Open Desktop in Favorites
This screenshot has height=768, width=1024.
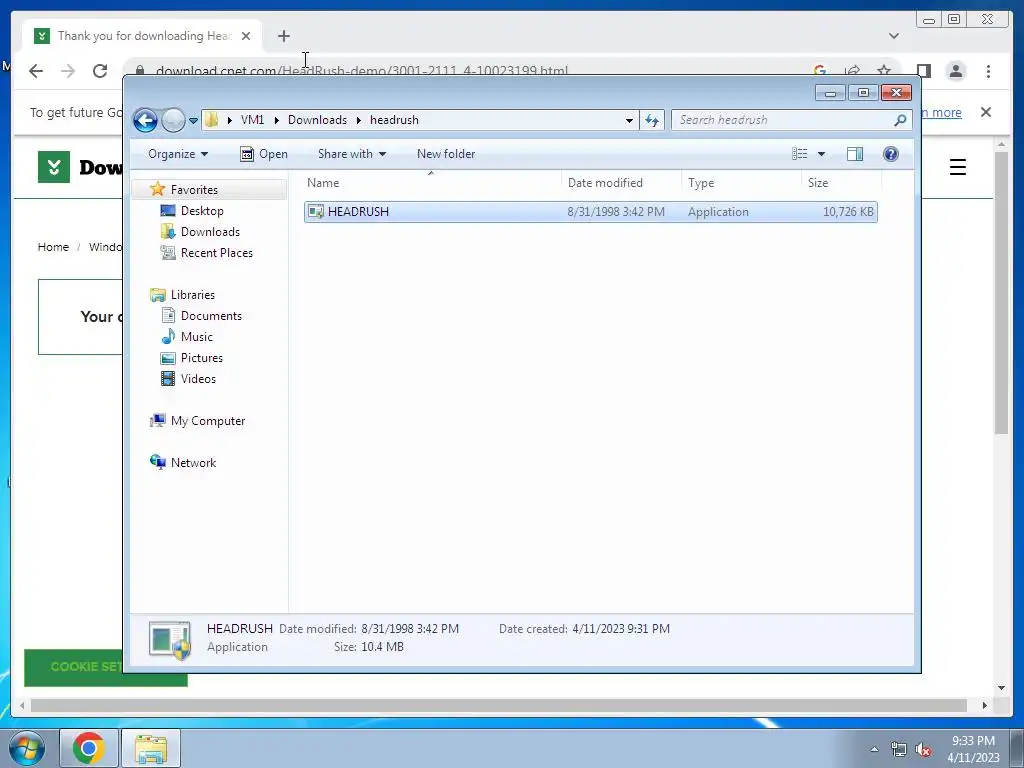pyautogui.click(x=202, y=211)
